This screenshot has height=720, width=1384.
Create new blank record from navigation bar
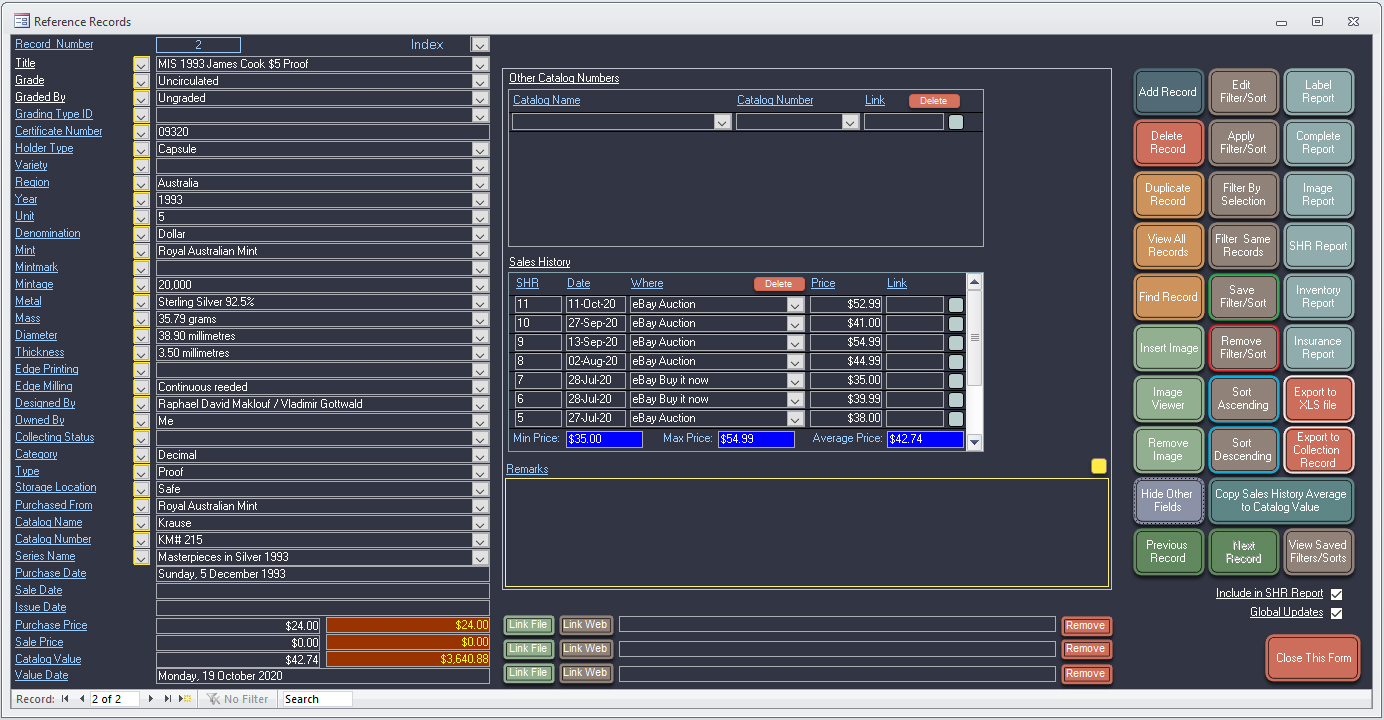pyautogui.click(x=185, y=699)
